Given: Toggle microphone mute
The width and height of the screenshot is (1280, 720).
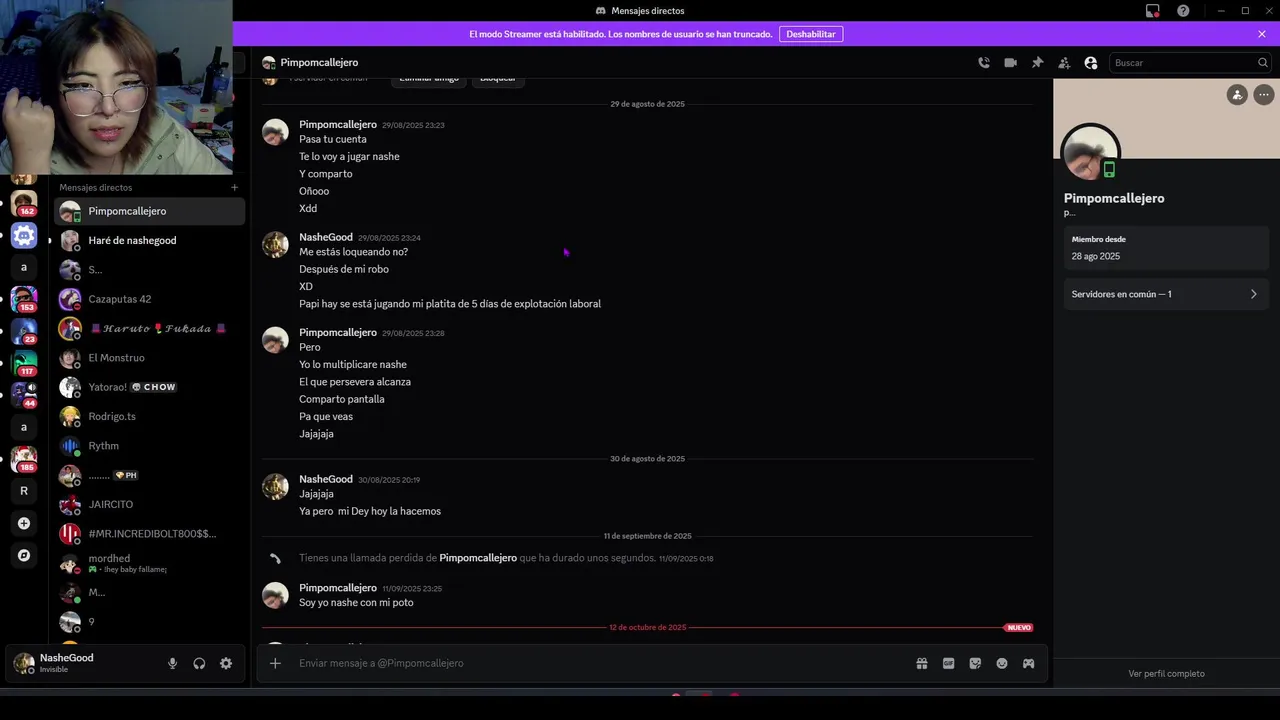Looking at the screenshot, I should [x=172, y=663].
